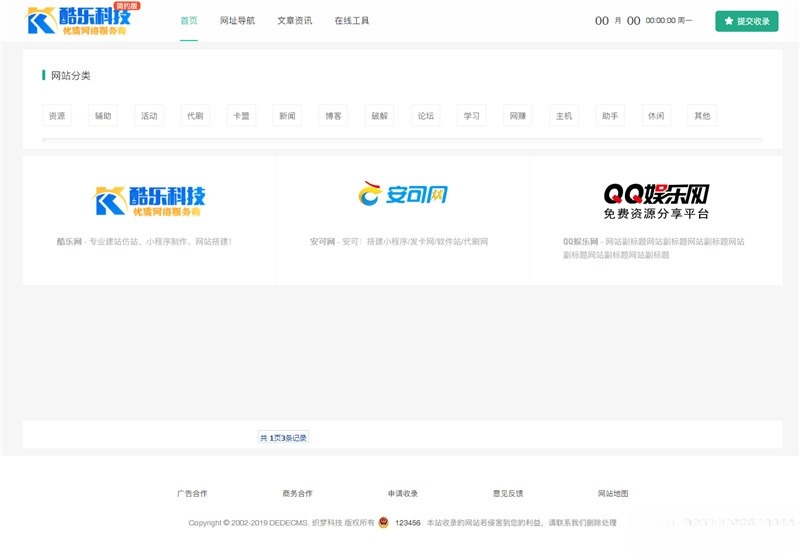Select the 论坛 category tag
The image size is (800, 555).
coord(426,116)
